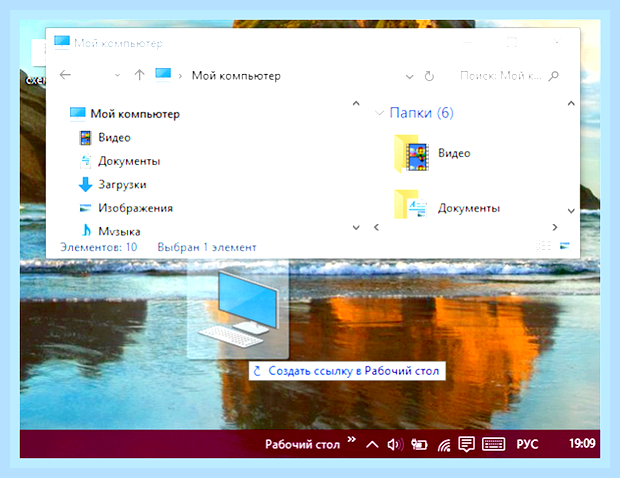Click the magnifier search icon
This screenshot has width=620, height=478.
click(x=554, y=76)
